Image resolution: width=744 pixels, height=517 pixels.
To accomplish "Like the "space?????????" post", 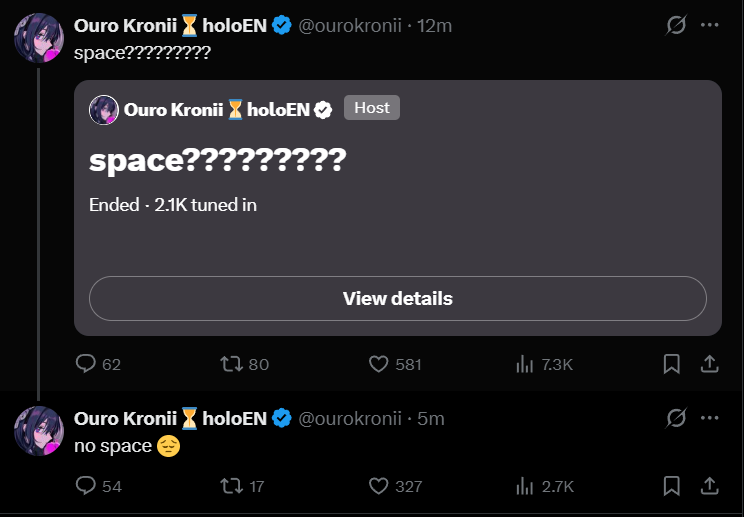I will tap(378, 364).
